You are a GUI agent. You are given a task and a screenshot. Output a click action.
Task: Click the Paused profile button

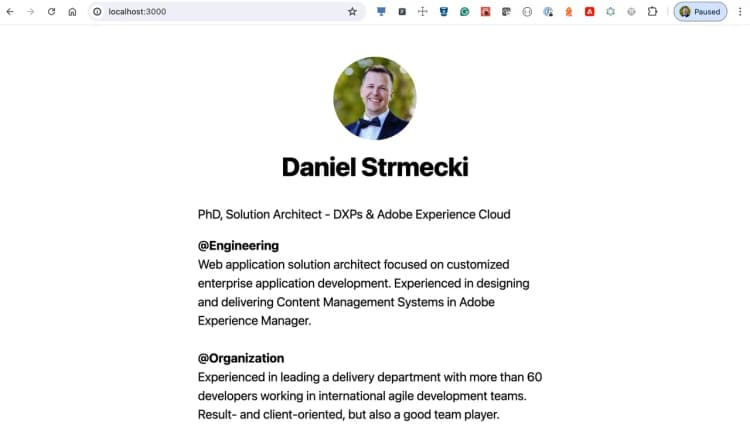click(700, 12)
